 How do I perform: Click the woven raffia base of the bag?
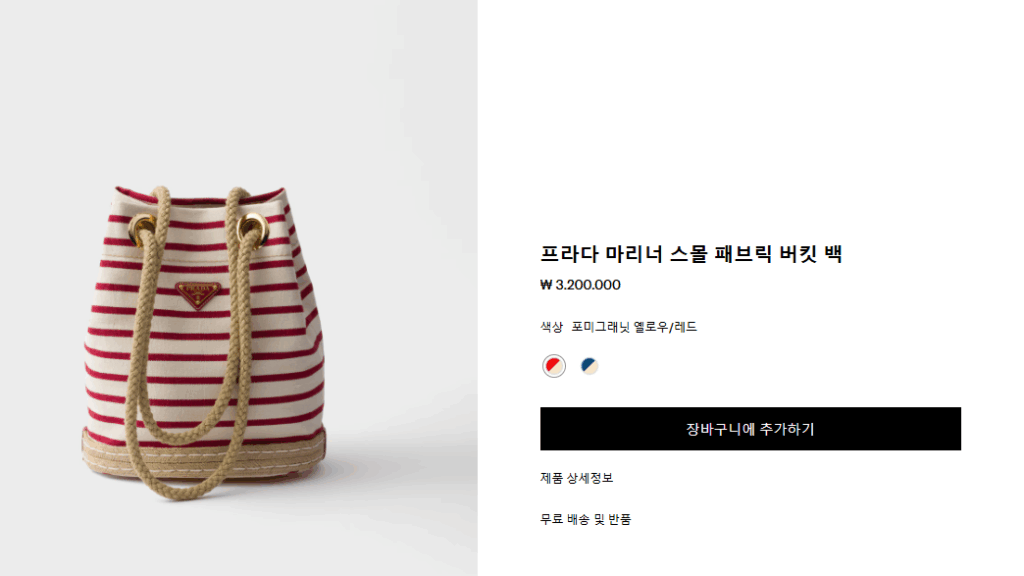coord(203,455)
